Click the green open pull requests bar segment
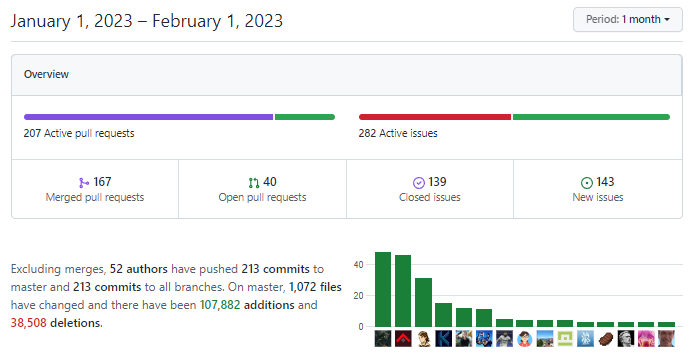The width and height of the screenshot is (697, 363). coord(304,117)
